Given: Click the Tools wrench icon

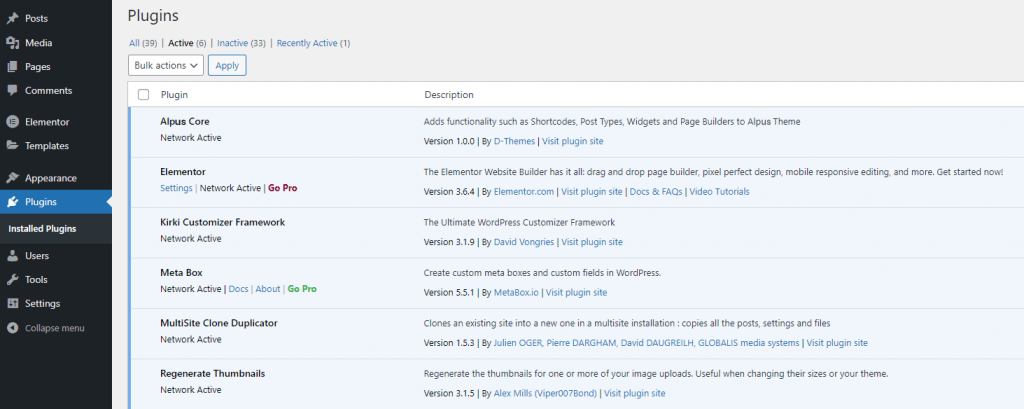Looking at the screenshot, I should 12,280.
